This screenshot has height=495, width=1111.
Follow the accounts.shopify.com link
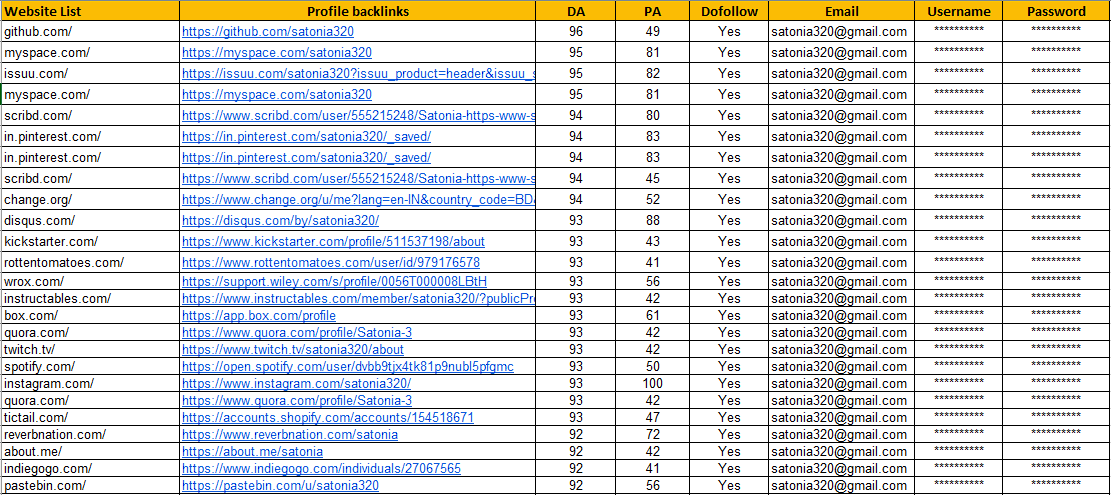pos(328,418)
